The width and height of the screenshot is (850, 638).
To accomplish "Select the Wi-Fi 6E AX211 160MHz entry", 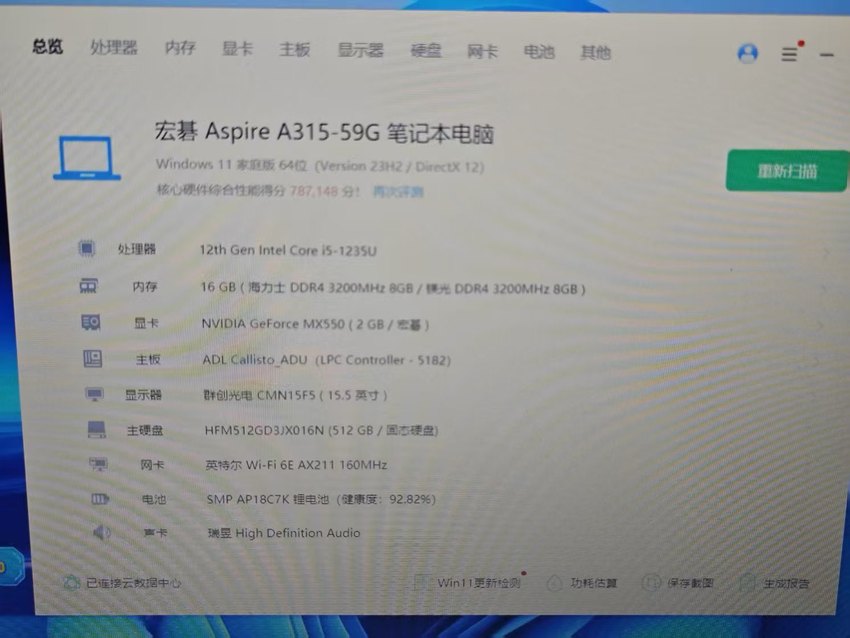I will tap(297, 465).
